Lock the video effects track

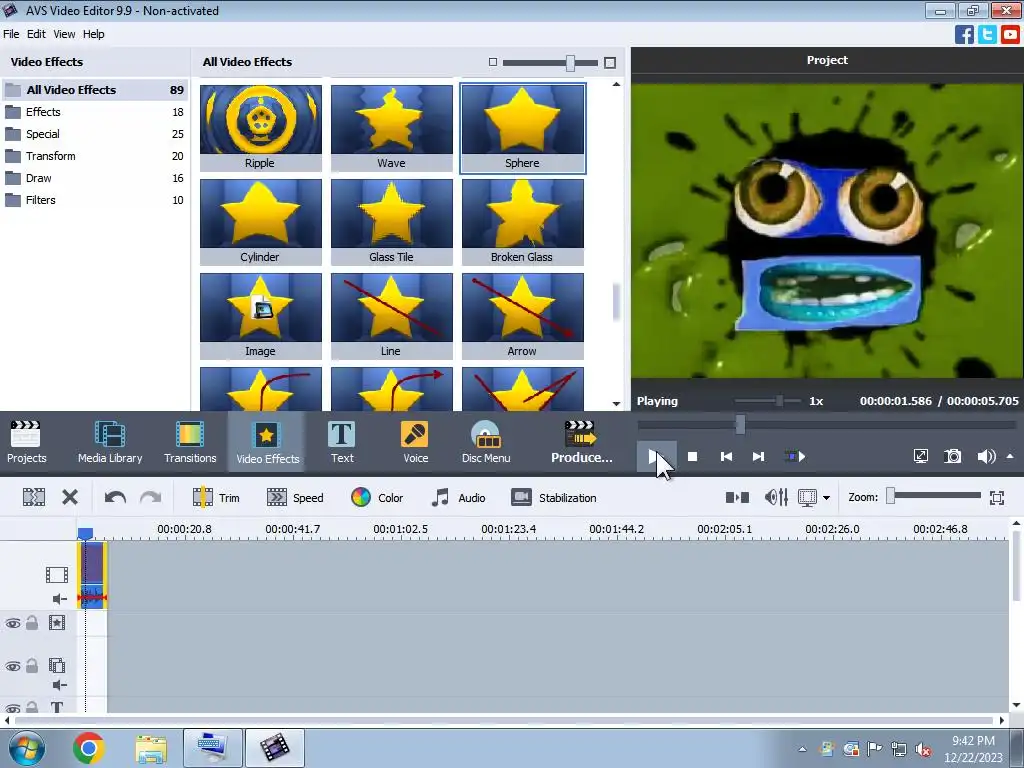(x=31, y=622)
